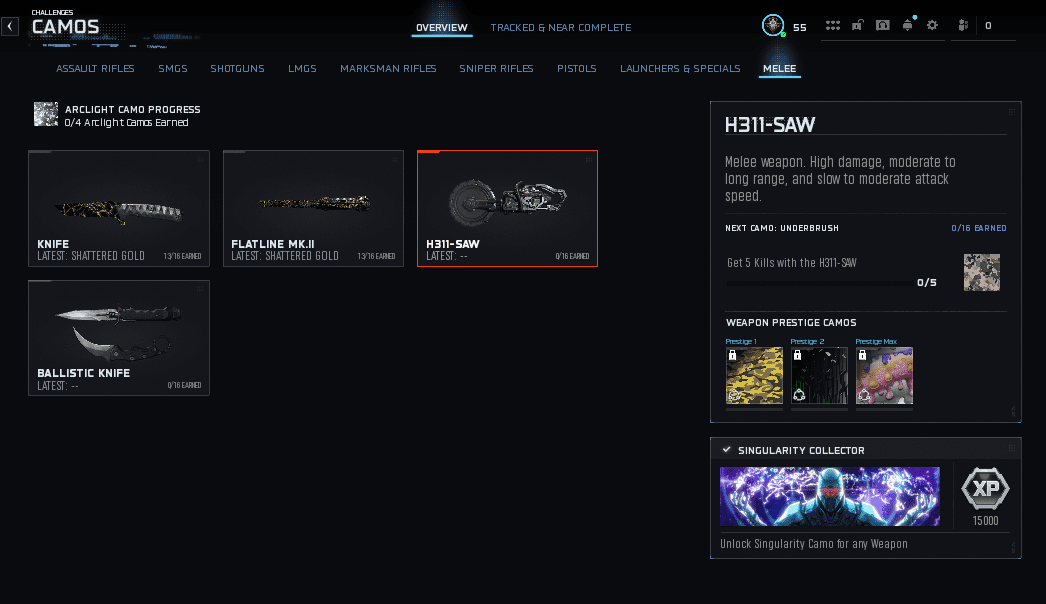Open the player rank emblem profile
This screenshot has height=604, width=1046.
coord(773,25)
